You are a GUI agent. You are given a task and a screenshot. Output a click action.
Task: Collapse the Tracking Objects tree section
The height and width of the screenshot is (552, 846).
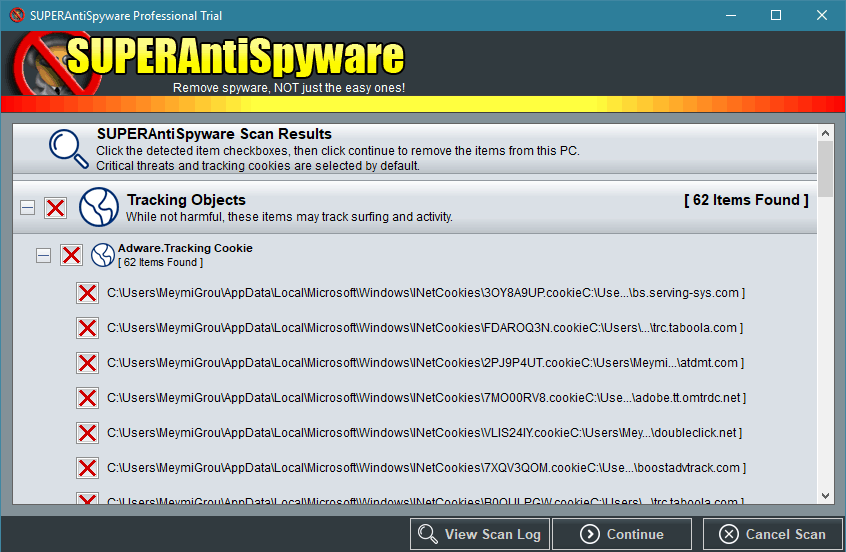[28, 208]
